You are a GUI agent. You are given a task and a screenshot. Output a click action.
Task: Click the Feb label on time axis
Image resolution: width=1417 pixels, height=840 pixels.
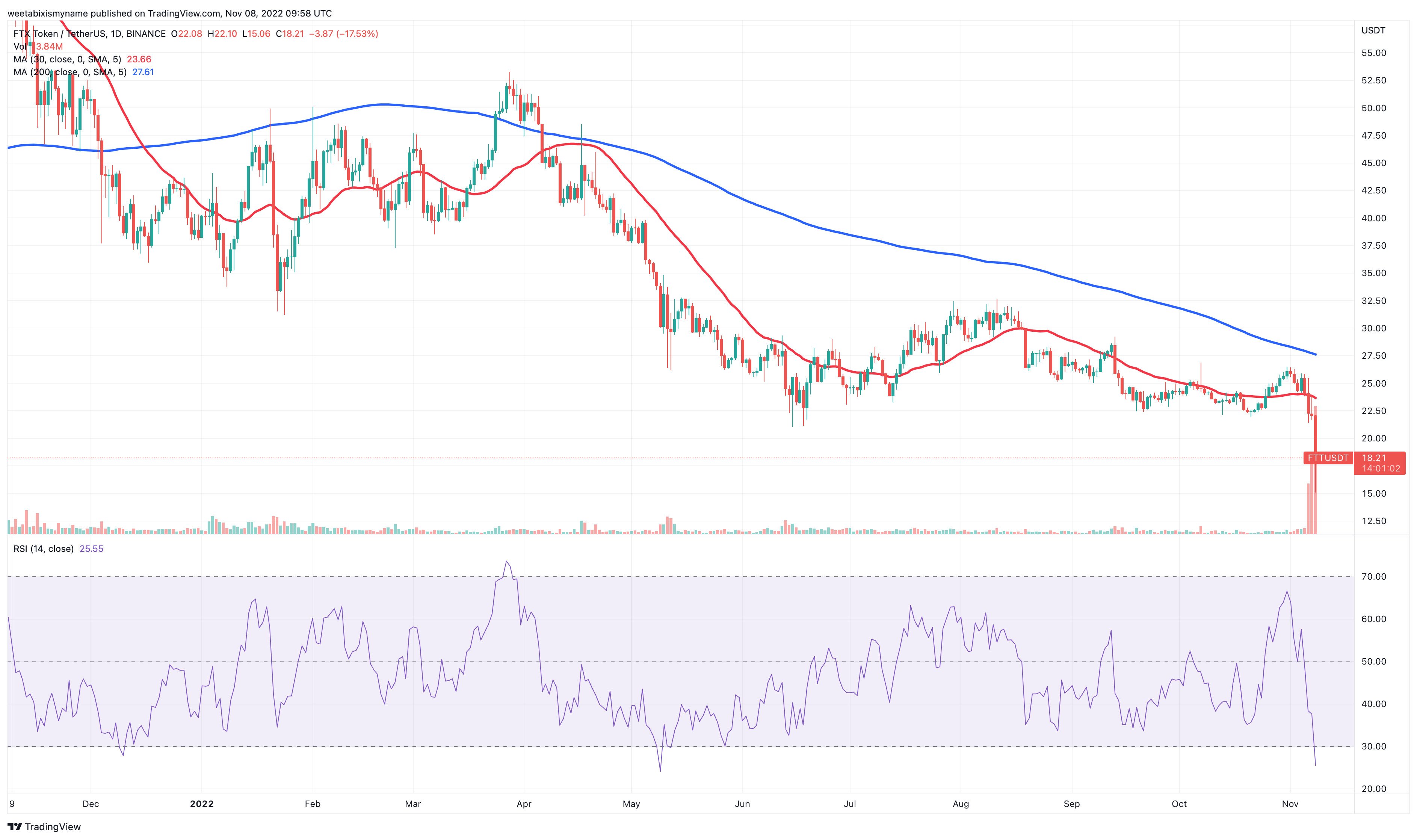[x=313, y=804]
